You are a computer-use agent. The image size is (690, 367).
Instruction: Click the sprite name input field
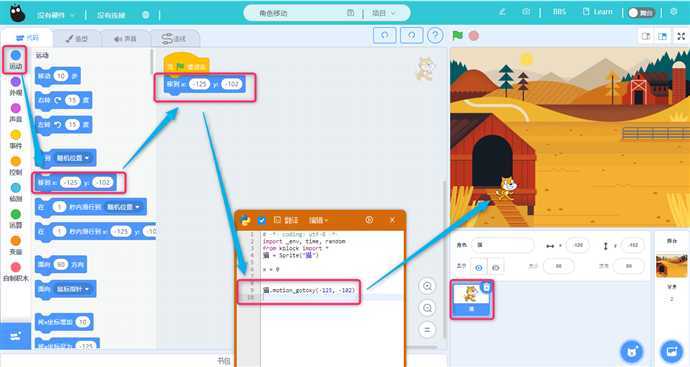[503, 245]
